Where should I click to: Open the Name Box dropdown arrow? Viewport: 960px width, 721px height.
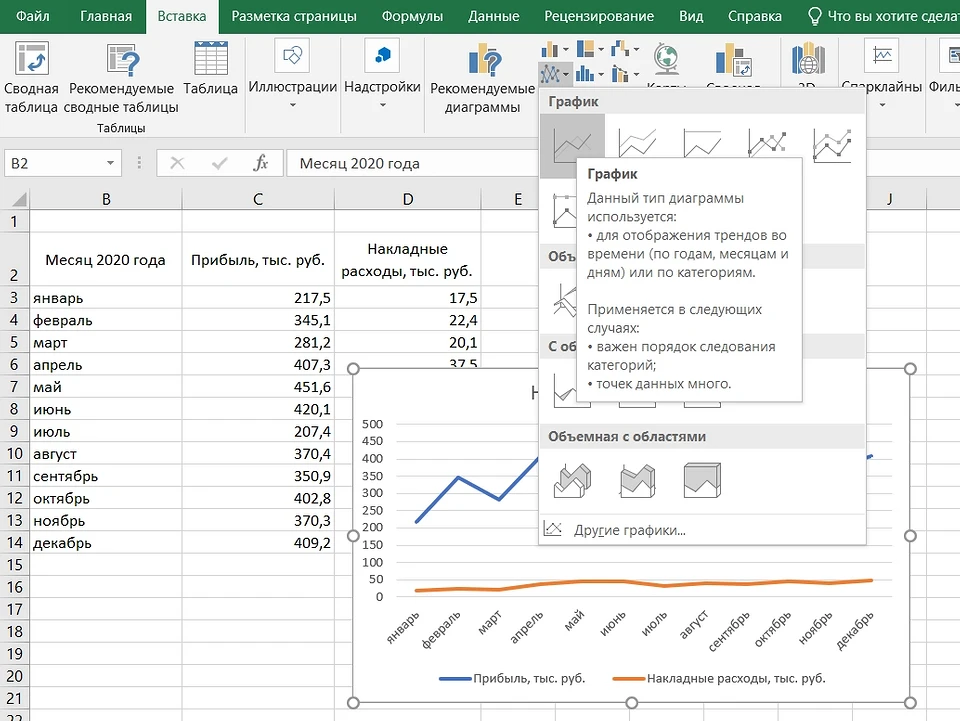[111, 163]
